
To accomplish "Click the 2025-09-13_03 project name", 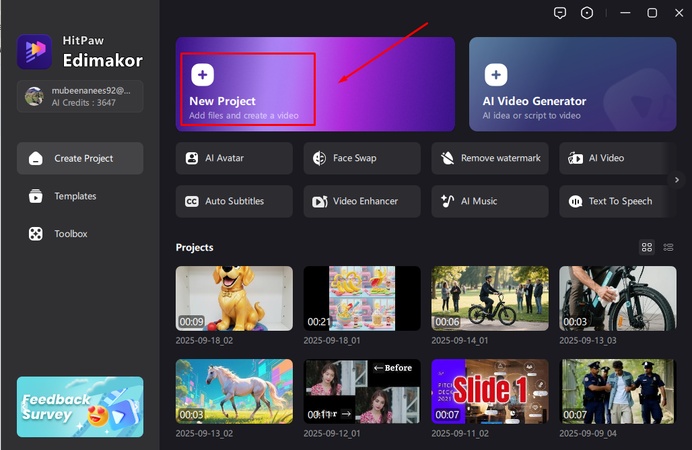I will coord(588,341).
